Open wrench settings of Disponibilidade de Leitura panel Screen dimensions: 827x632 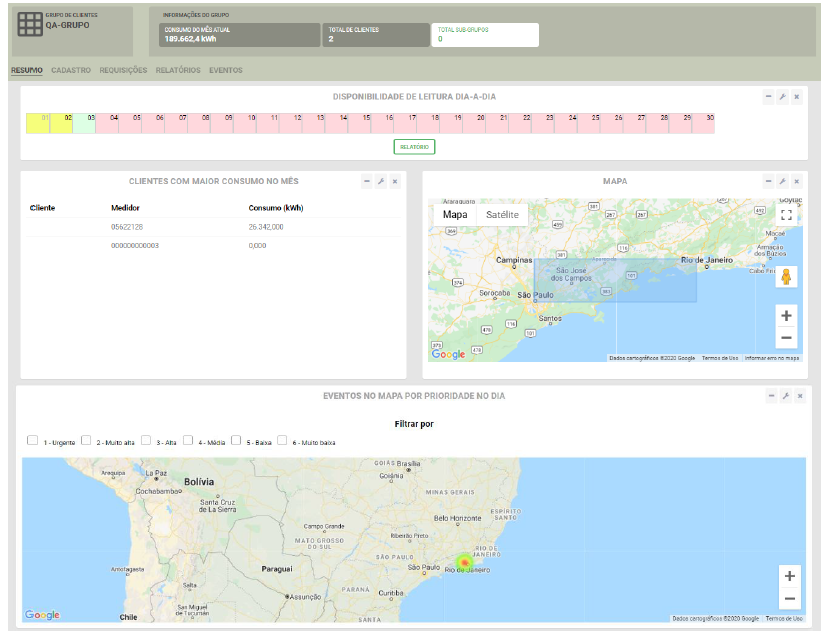[782, 97]
